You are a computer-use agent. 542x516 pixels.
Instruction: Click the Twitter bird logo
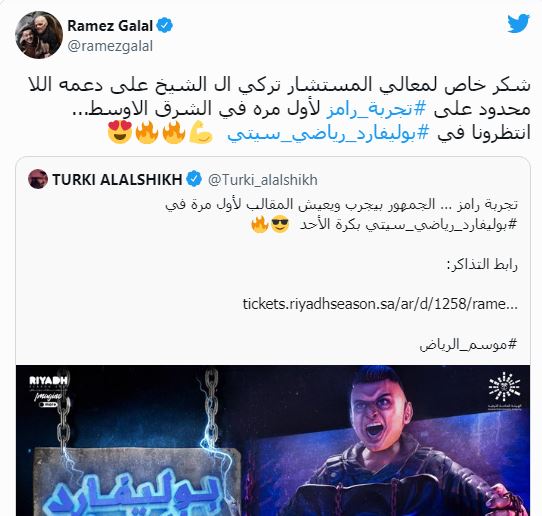coord(518,24)
